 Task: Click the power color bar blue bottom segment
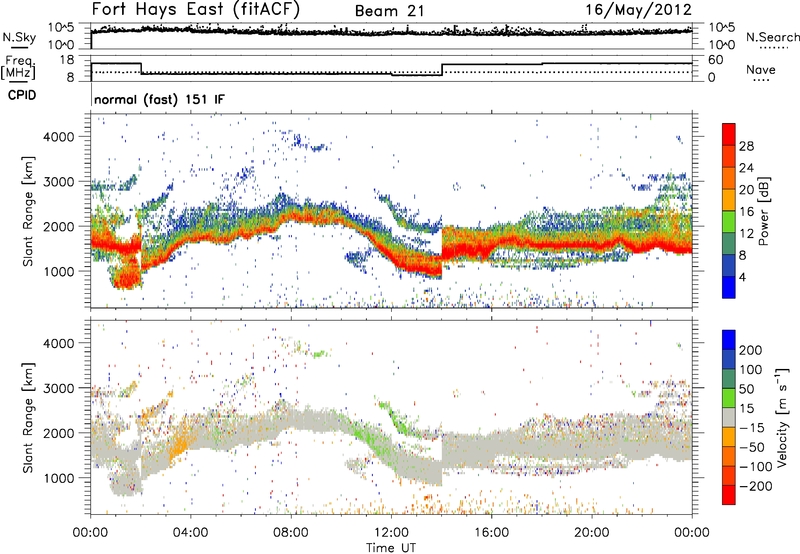pyautogui.click(x=729, y=287)
